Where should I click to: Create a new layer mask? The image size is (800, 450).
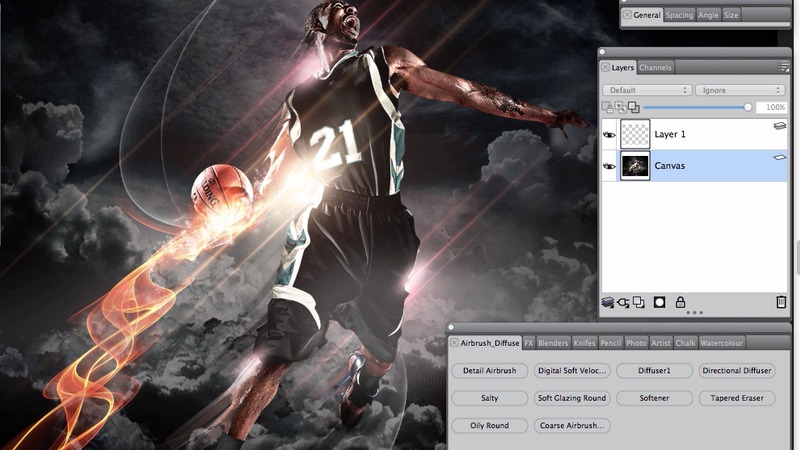click(659, 303)
